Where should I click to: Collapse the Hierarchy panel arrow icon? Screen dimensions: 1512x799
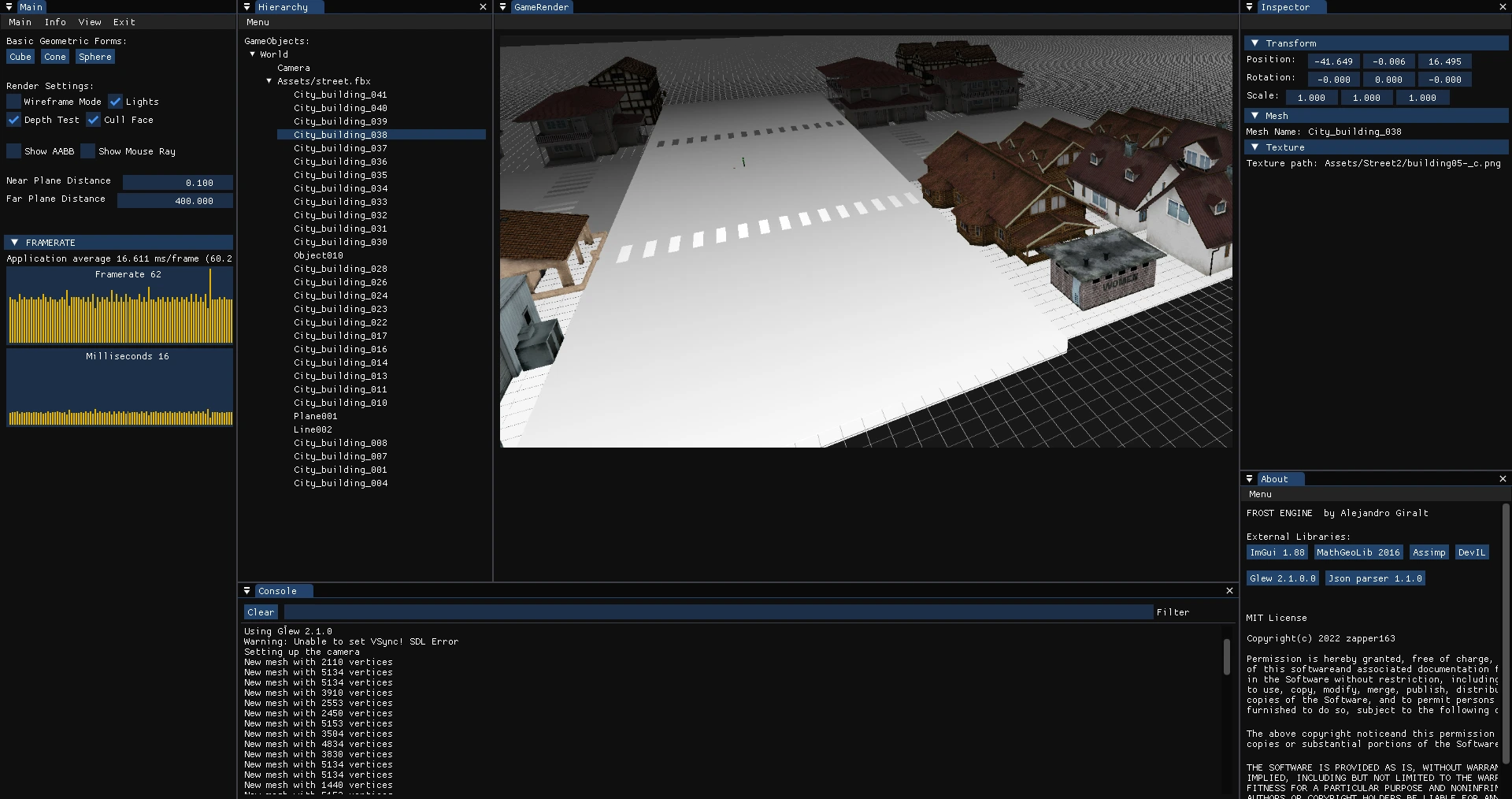[246, 7]
